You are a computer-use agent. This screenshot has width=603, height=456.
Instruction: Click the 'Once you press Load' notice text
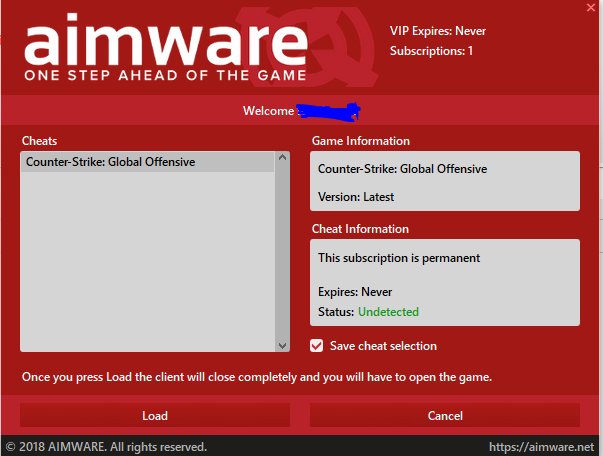[257, 377]
